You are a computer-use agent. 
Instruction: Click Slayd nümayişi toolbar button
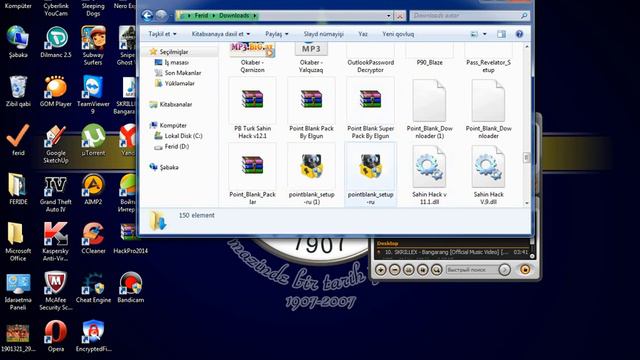click(323, 34)
